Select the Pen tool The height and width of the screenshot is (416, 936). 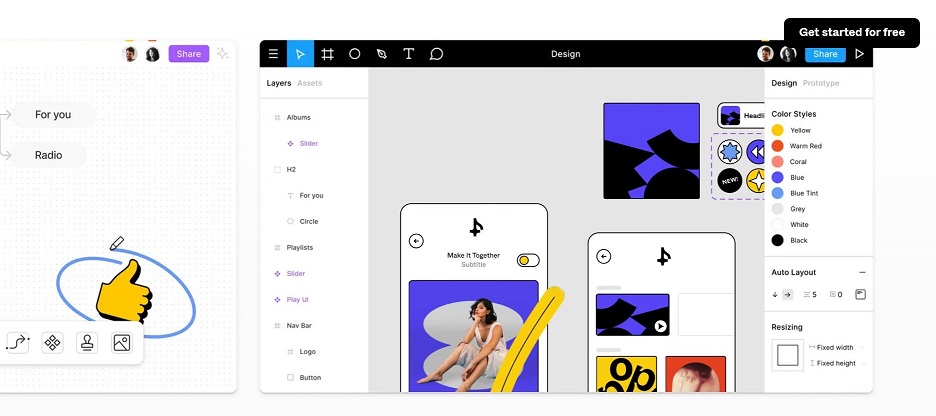coord(381,54)
